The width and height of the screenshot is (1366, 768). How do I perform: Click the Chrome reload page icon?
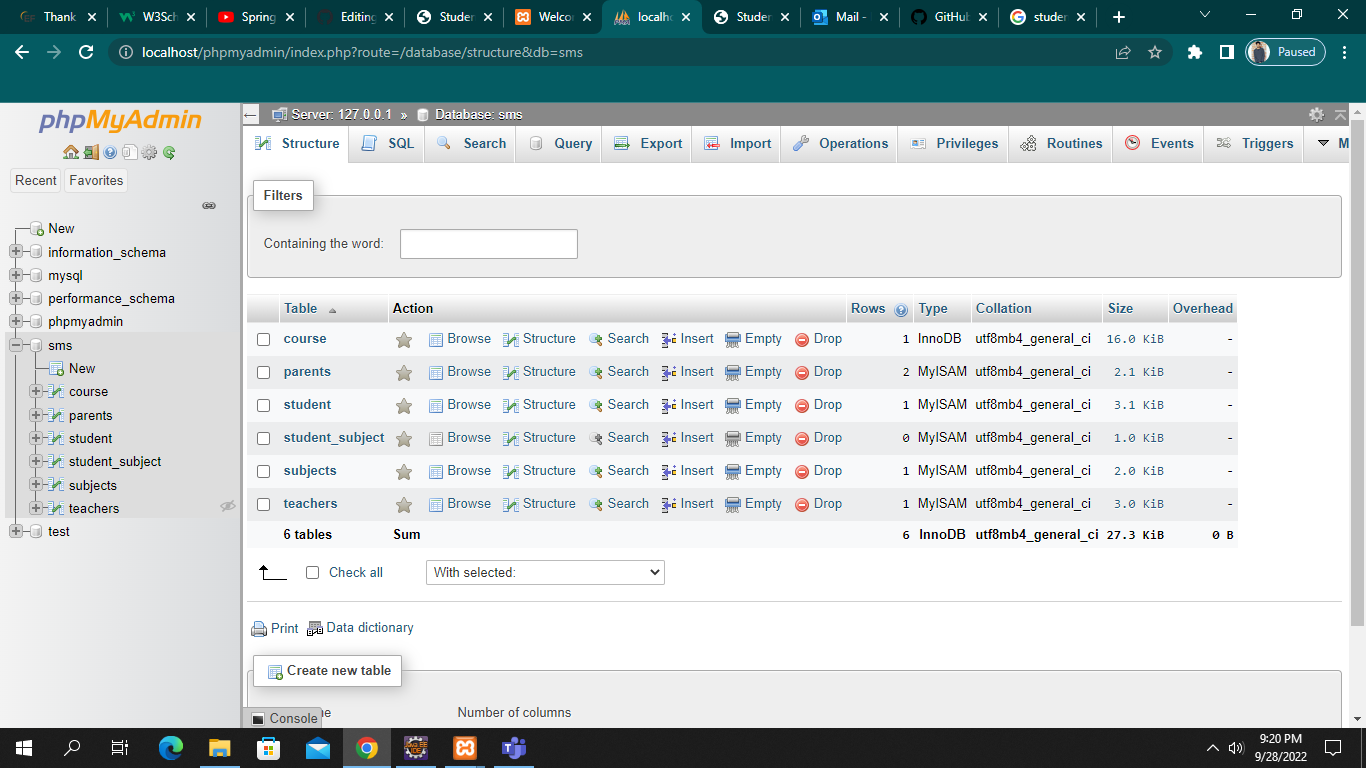[x=86, y=52]
